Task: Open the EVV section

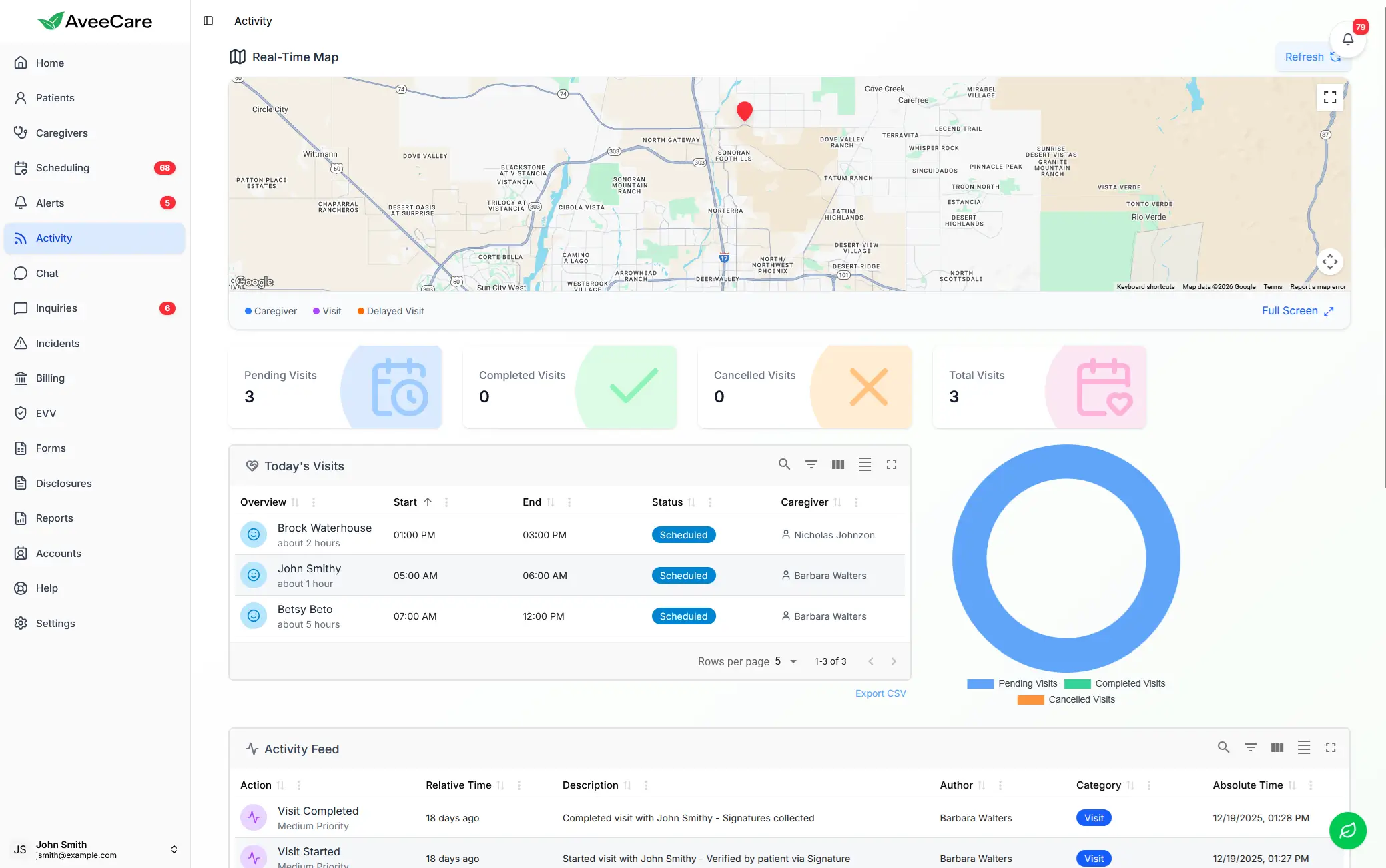Action: (x=45, y=413)
